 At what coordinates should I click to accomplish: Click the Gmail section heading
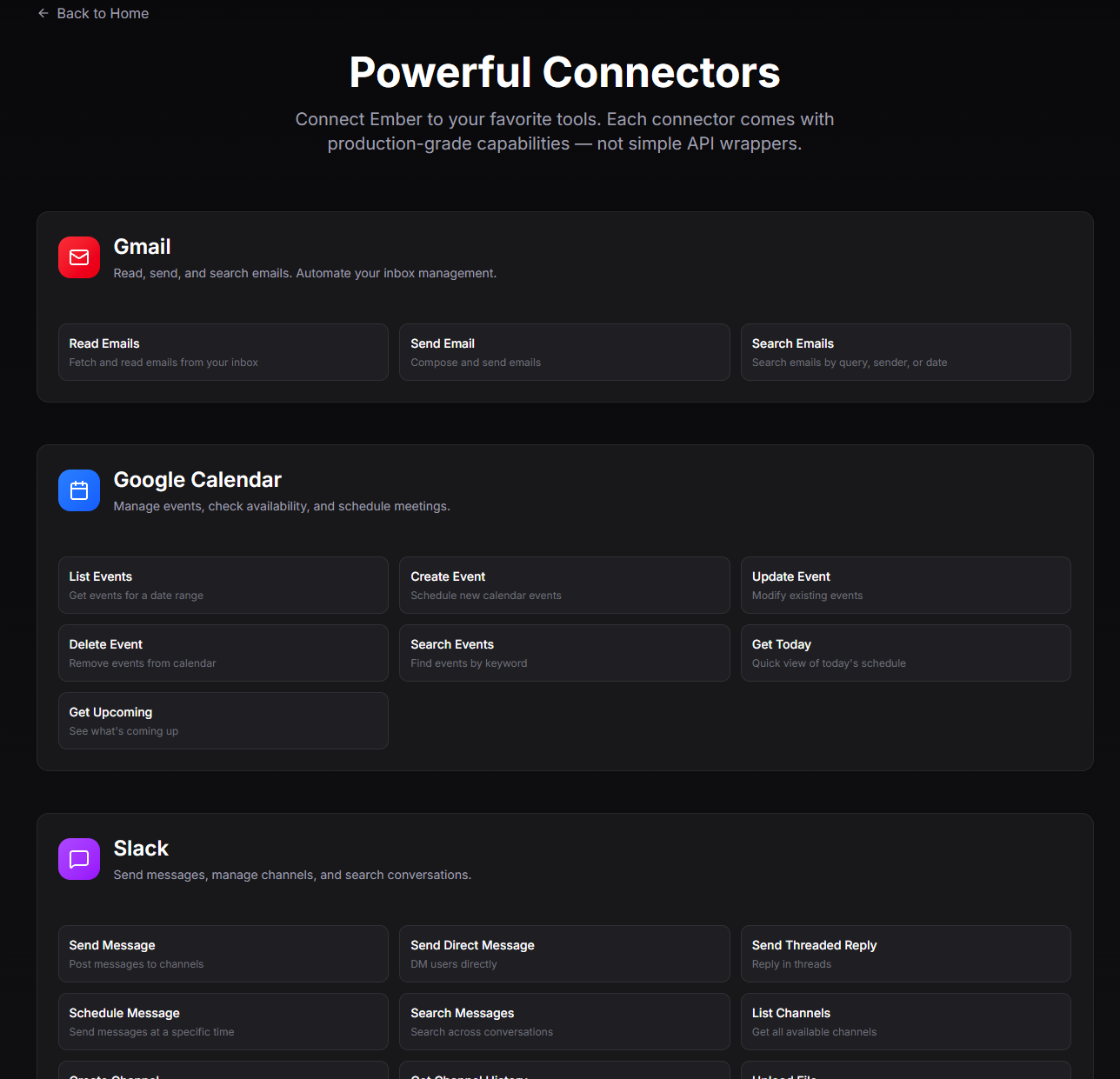(x=142, y=247)
